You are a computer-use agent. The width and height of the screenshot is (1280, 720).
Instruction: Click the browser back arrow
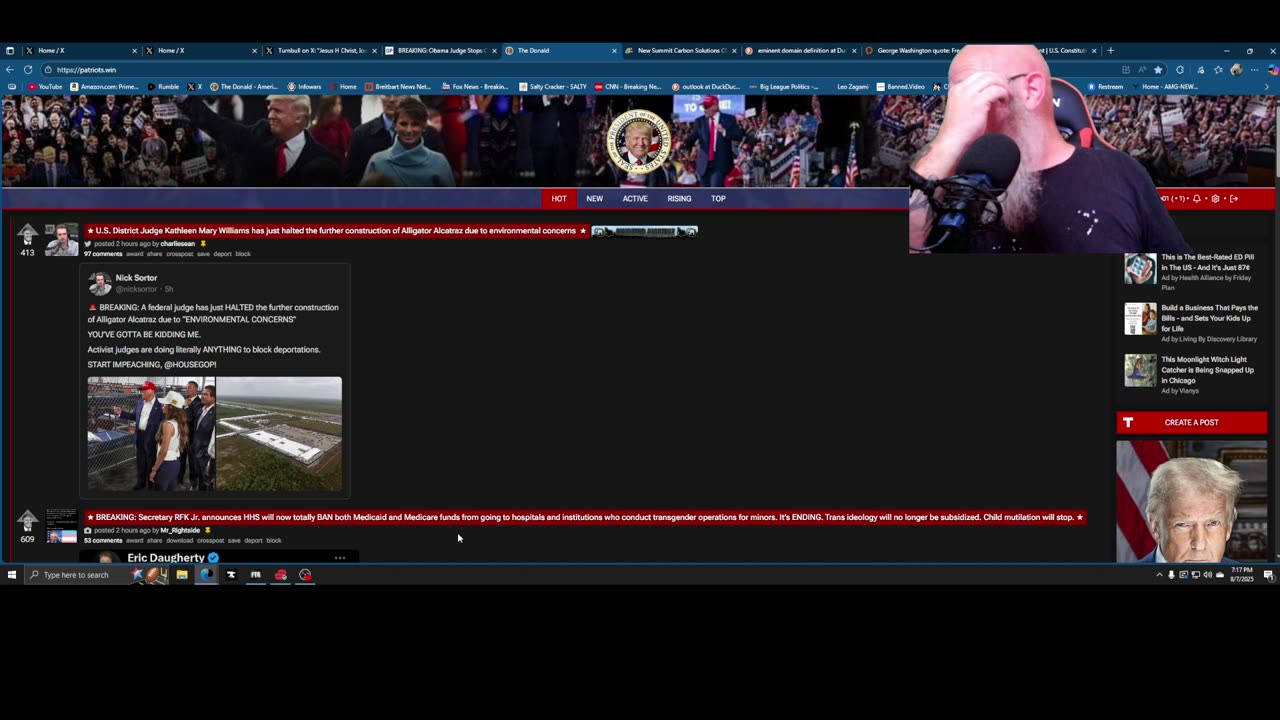pyautogui.click(x=10, y=70)
